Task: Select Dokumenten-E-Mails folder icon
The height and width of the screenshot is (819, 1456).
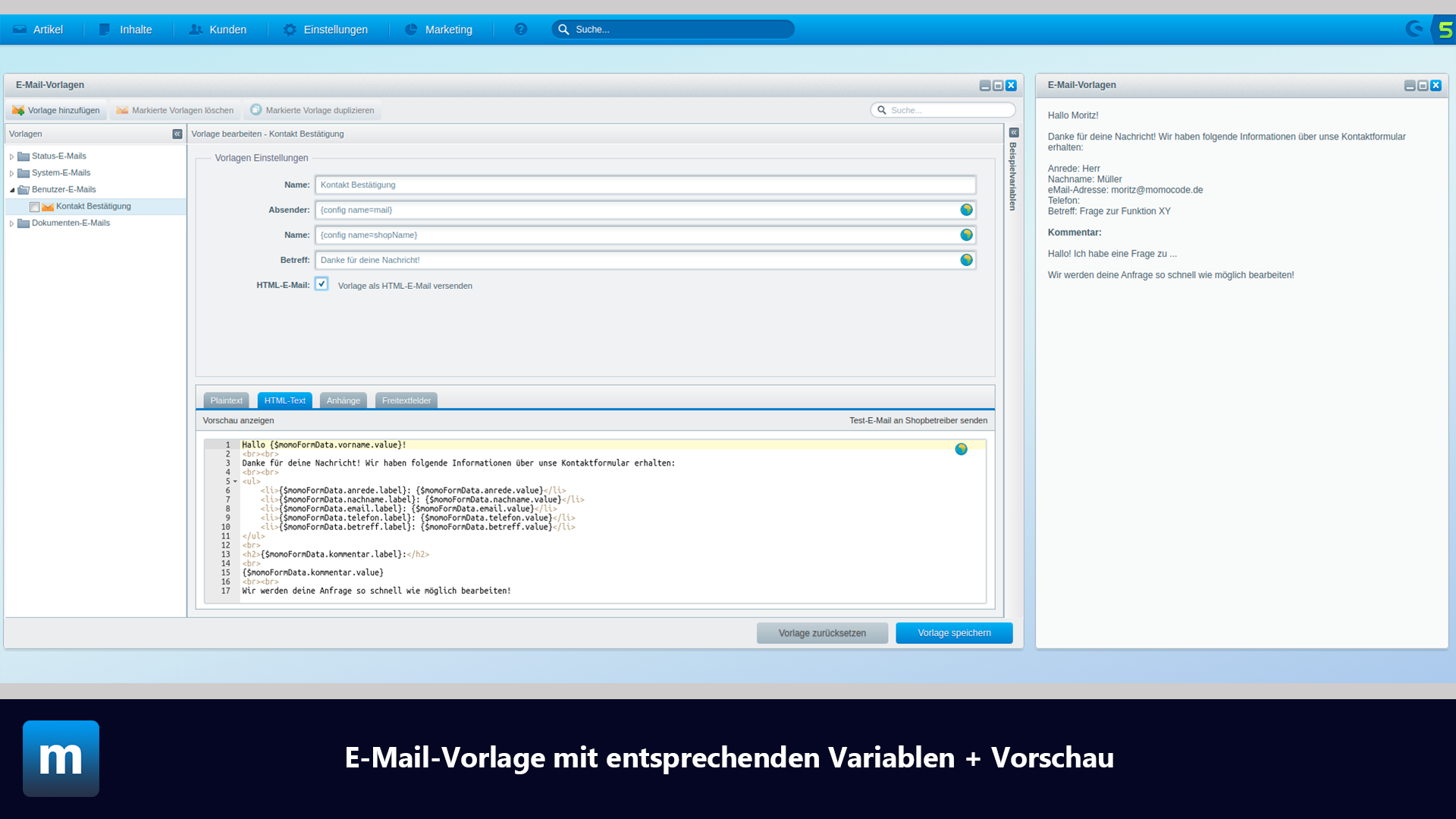Action: tap(24, 223)
